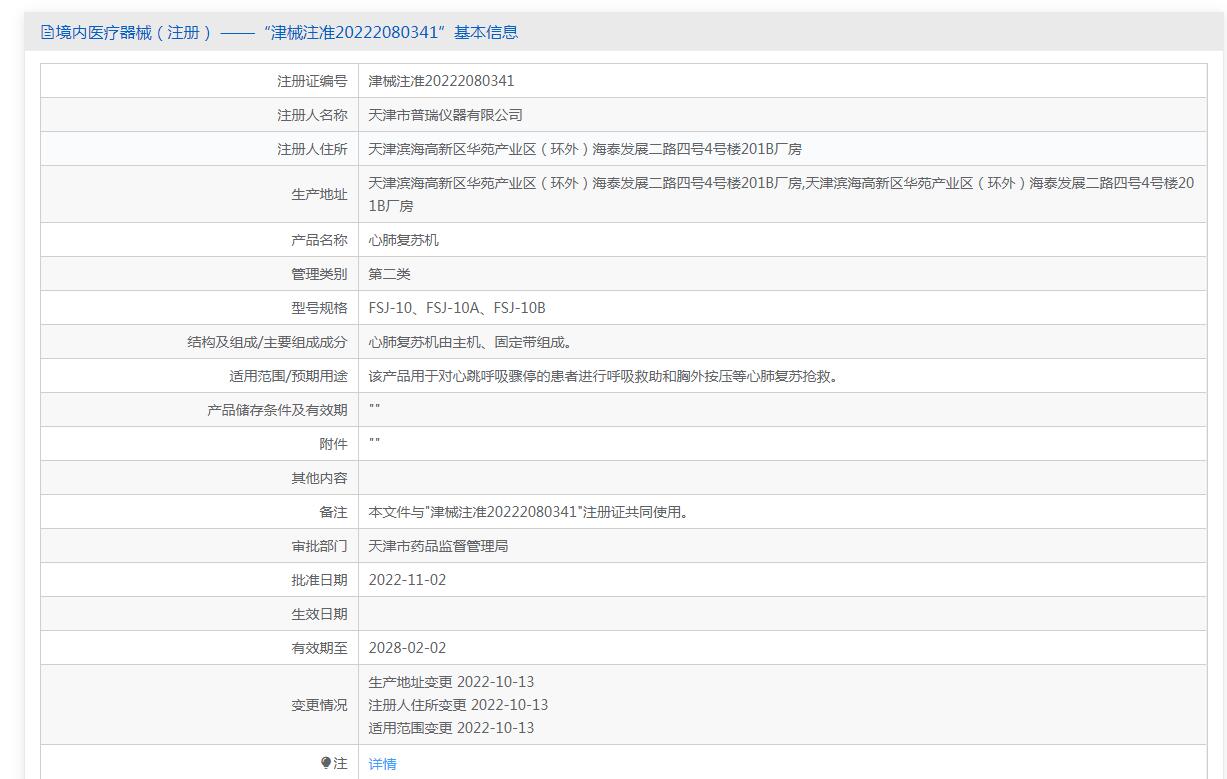
Task: Select the production address value text
Action: pyautogui.click(x=782, y=195)
